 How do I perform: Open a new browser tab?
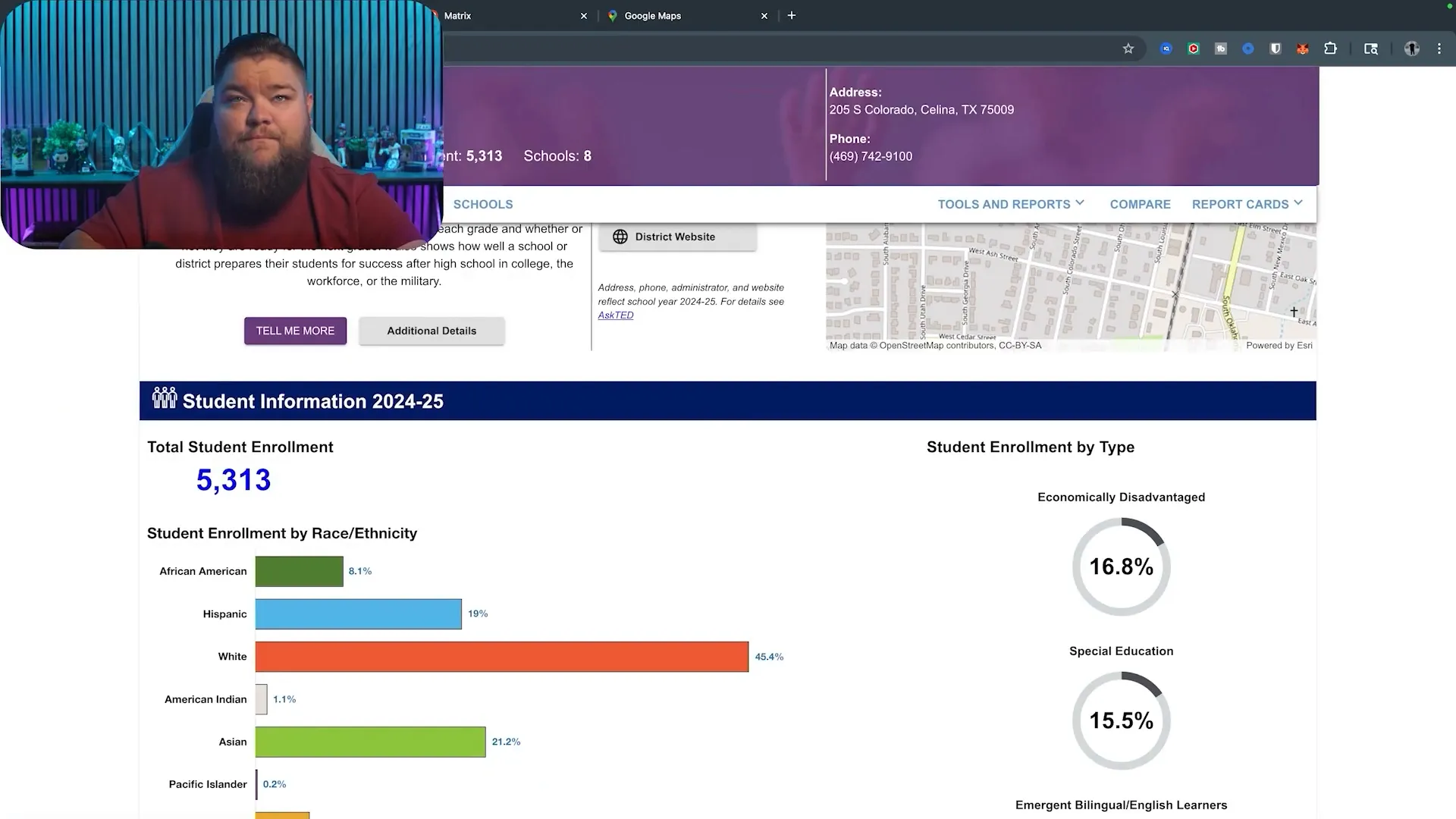coord(791,15)
